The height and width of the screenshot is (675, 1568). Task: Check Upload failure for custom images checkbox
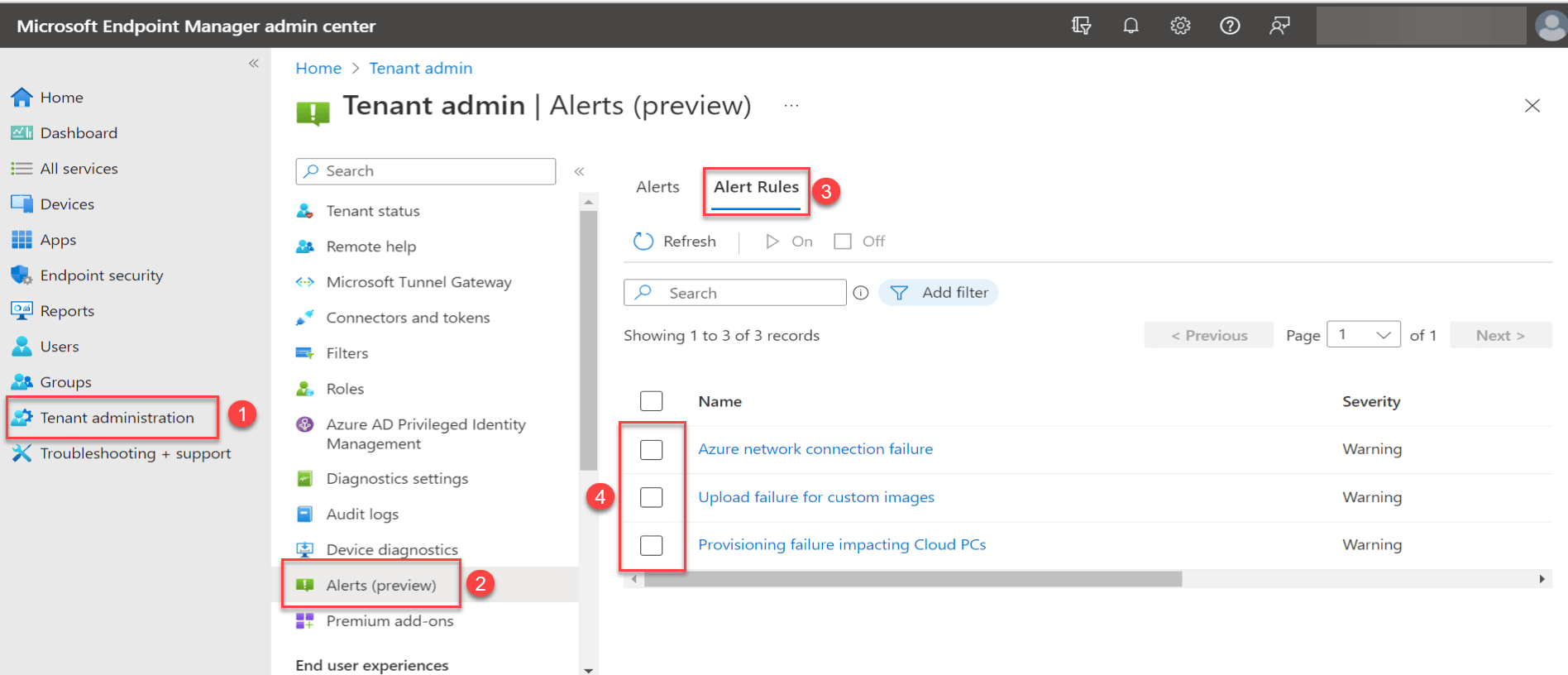pos(652,497)
